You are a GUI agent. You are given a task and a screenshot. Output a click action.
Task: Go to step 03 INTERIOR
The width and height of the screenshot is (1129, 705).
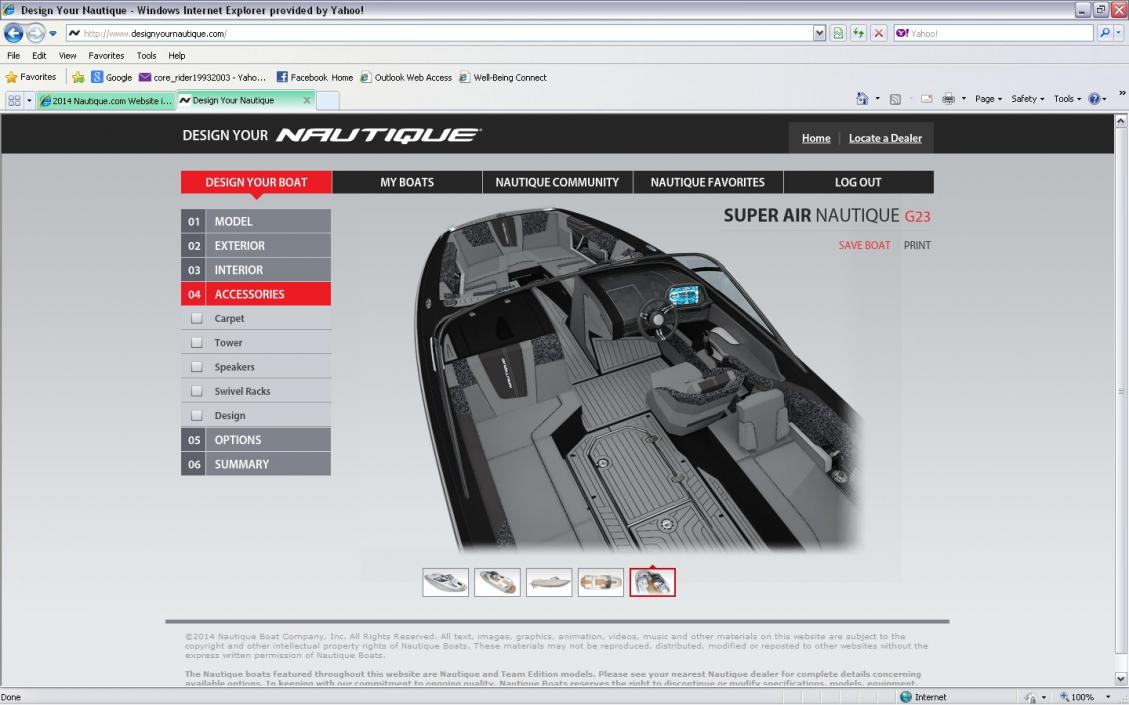pos(256,270)
